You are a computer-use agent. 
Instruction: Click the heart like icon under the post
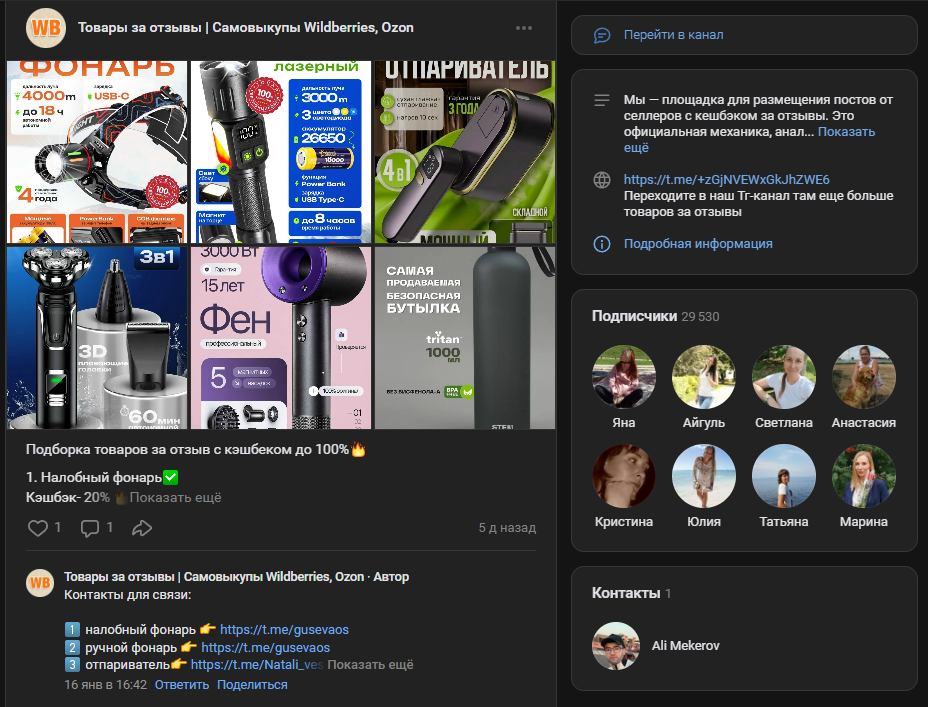click(38, 528)
